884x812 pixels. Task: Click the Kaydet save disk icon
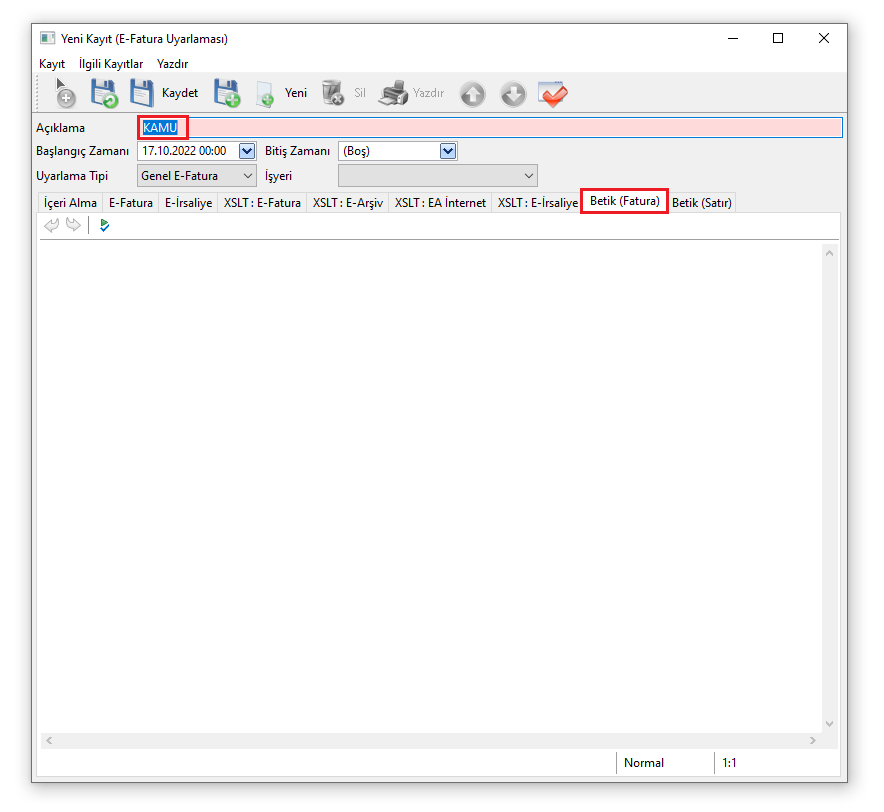pos(142,93)
